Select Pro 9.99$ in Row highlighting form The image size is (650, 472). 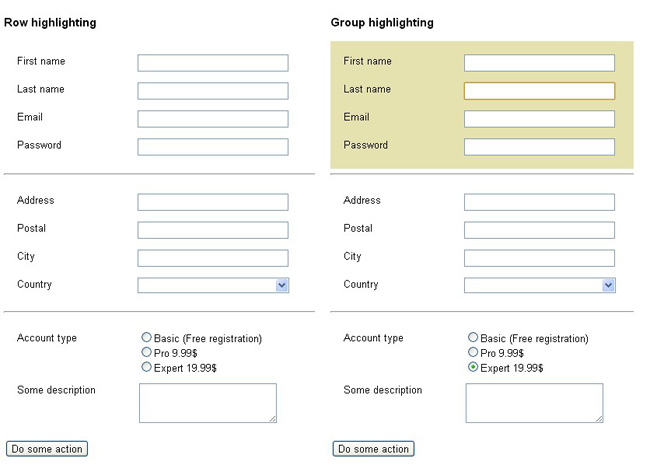pyautogui.click(x=147, y=353)
